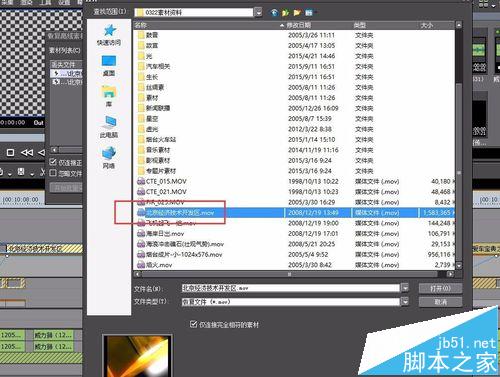This screenshot has height=377, width=500.
Task: Click the vertical scrollbar thumb of the file list
Action: pyautogui.click(x=459, y=172)
